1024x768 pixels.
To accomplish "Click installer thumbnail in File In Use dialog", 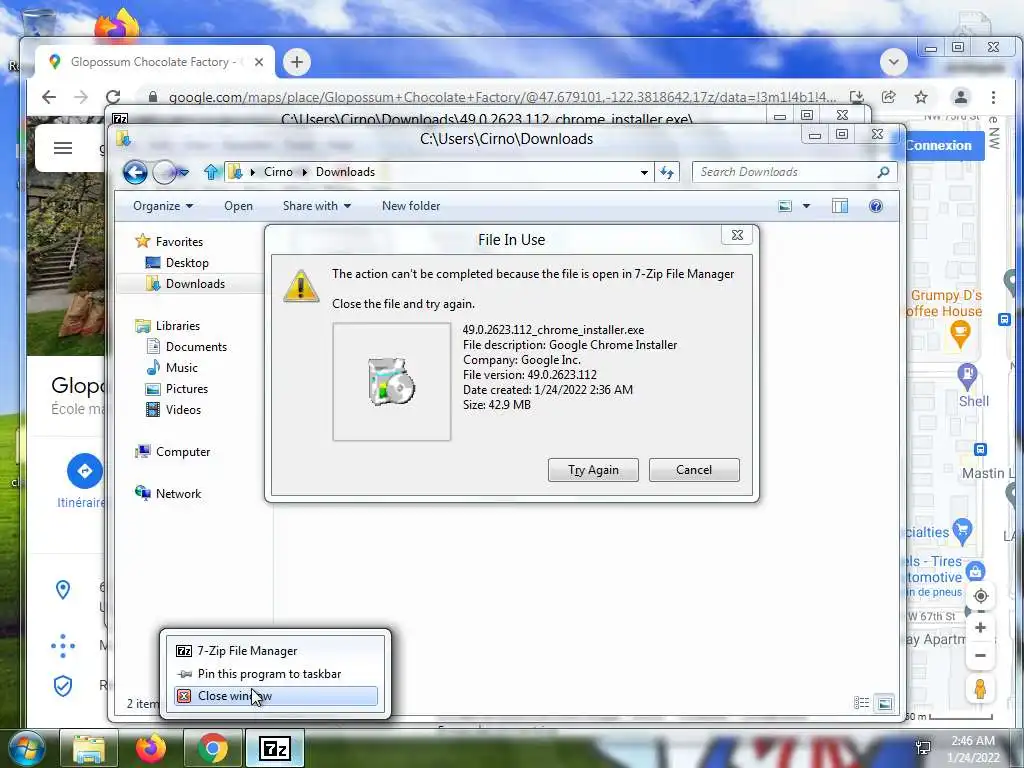I will (392, 381).
